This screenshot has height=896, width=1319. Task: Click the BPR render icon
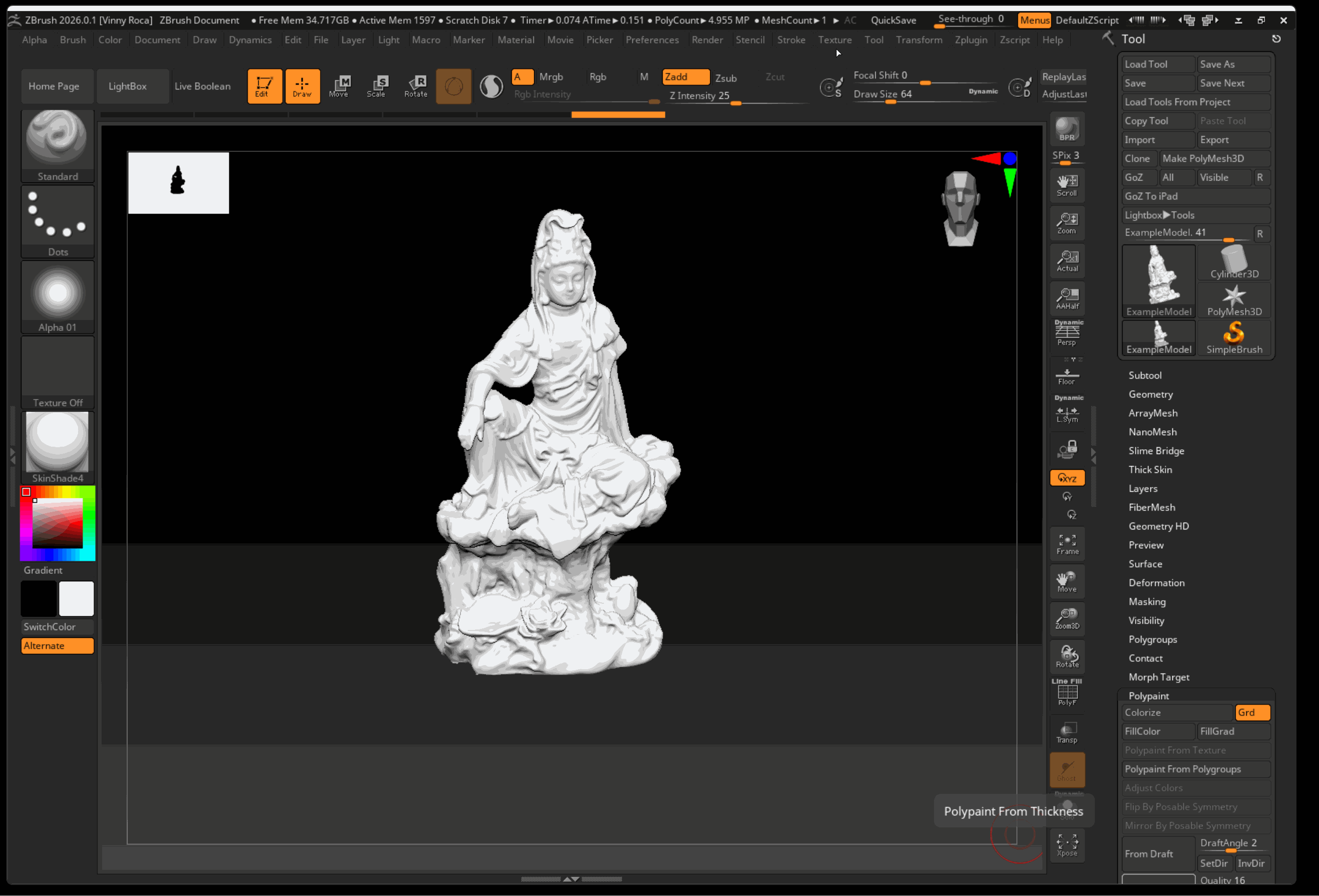(x=1067, y=129)
